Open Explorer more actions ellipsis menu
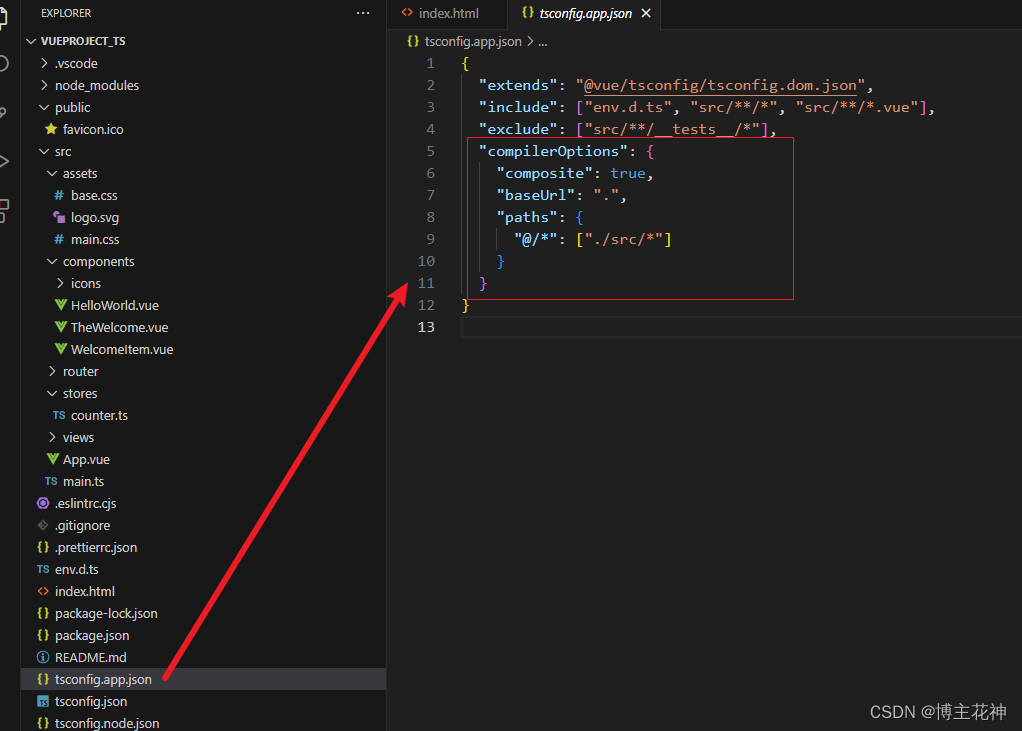 point(363,13)
